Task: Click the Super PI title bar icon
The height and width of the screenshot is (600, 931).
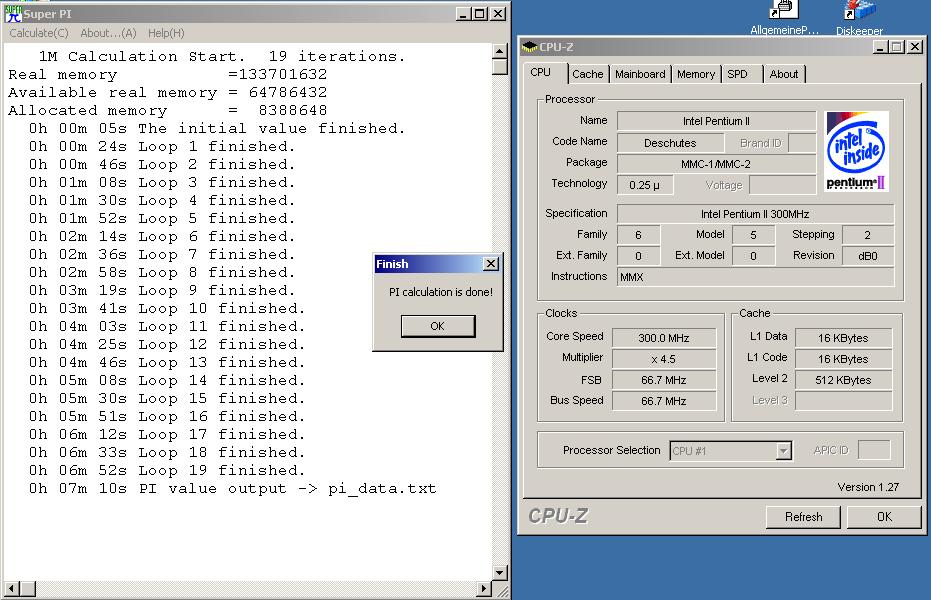Action: click(x=12, y=14)
